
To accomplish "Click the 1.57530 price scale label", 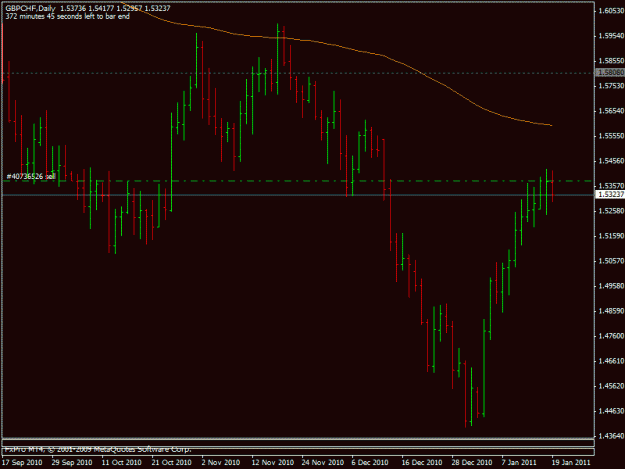I will pyautogui.click(x=611, y=86).
